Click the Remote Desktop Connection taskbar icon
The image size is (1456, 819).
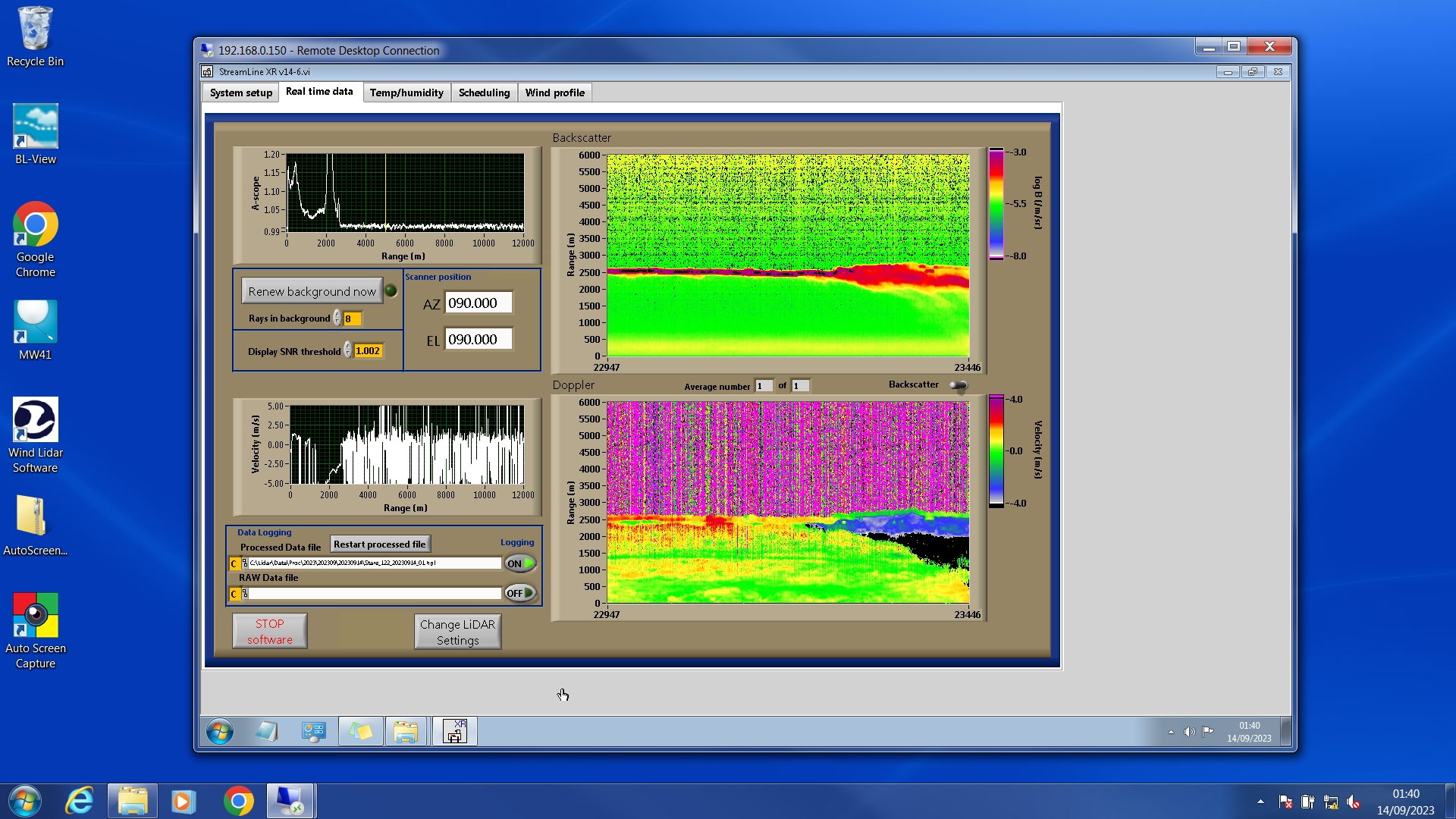click(290, 801)
